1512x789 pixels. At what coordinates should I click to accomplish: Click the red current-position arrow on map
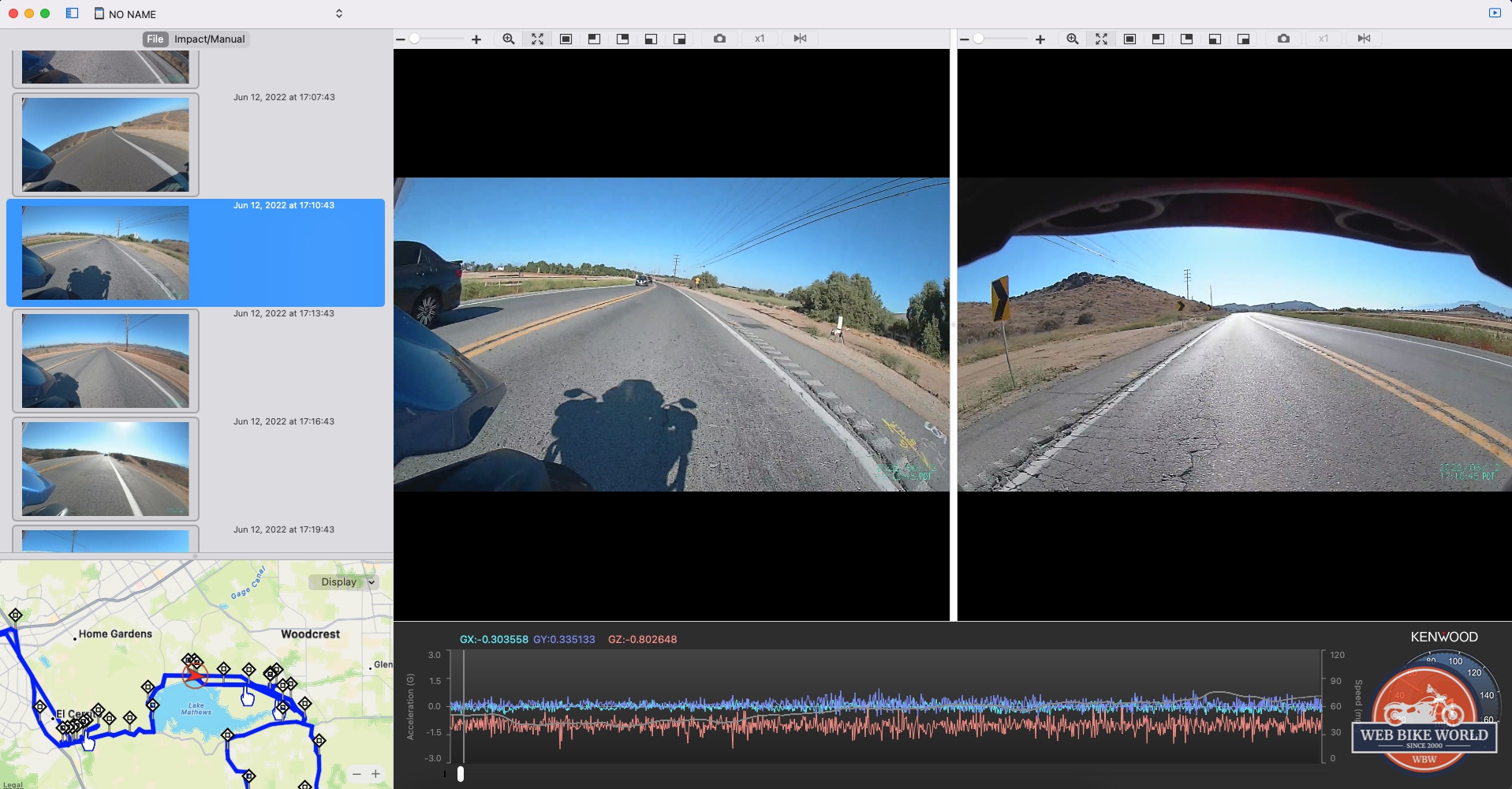(195, 675)
